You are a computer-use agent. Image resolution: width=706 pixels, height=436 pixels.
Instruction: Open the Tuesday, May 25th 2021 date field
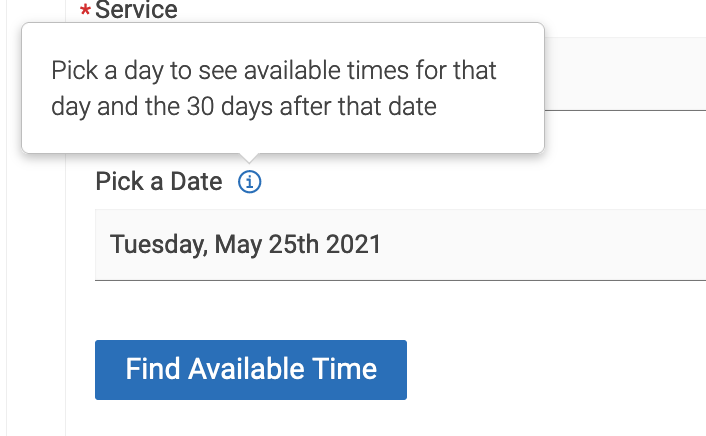pyautogui.click(x=400, y=245)
